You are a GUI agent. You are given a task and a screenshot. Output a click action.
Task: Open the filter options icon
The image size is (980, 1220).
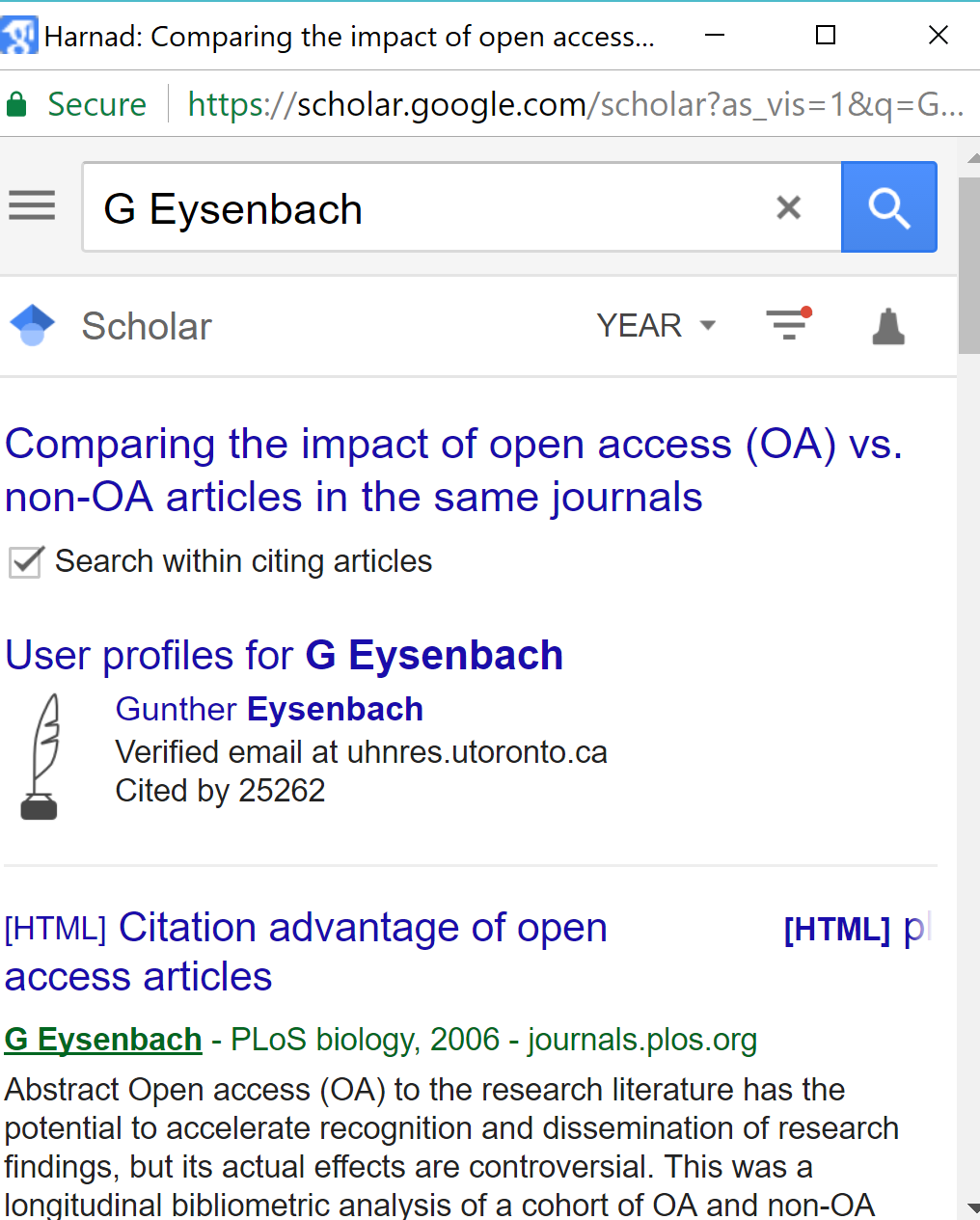[x=788, y=324]
